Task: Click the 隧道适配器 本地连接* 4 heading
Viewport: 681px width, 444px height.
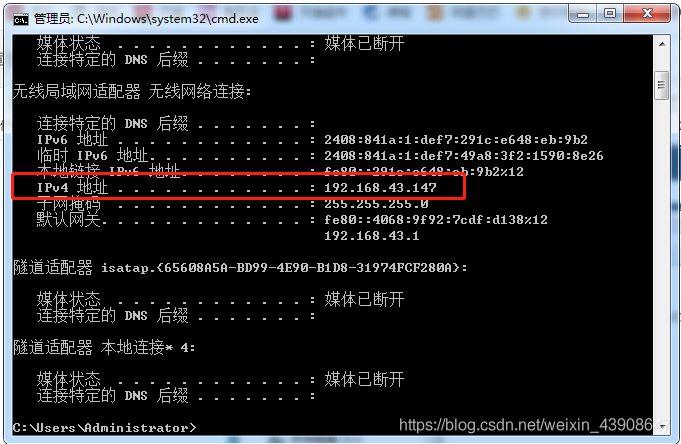Action: [104, 348]
